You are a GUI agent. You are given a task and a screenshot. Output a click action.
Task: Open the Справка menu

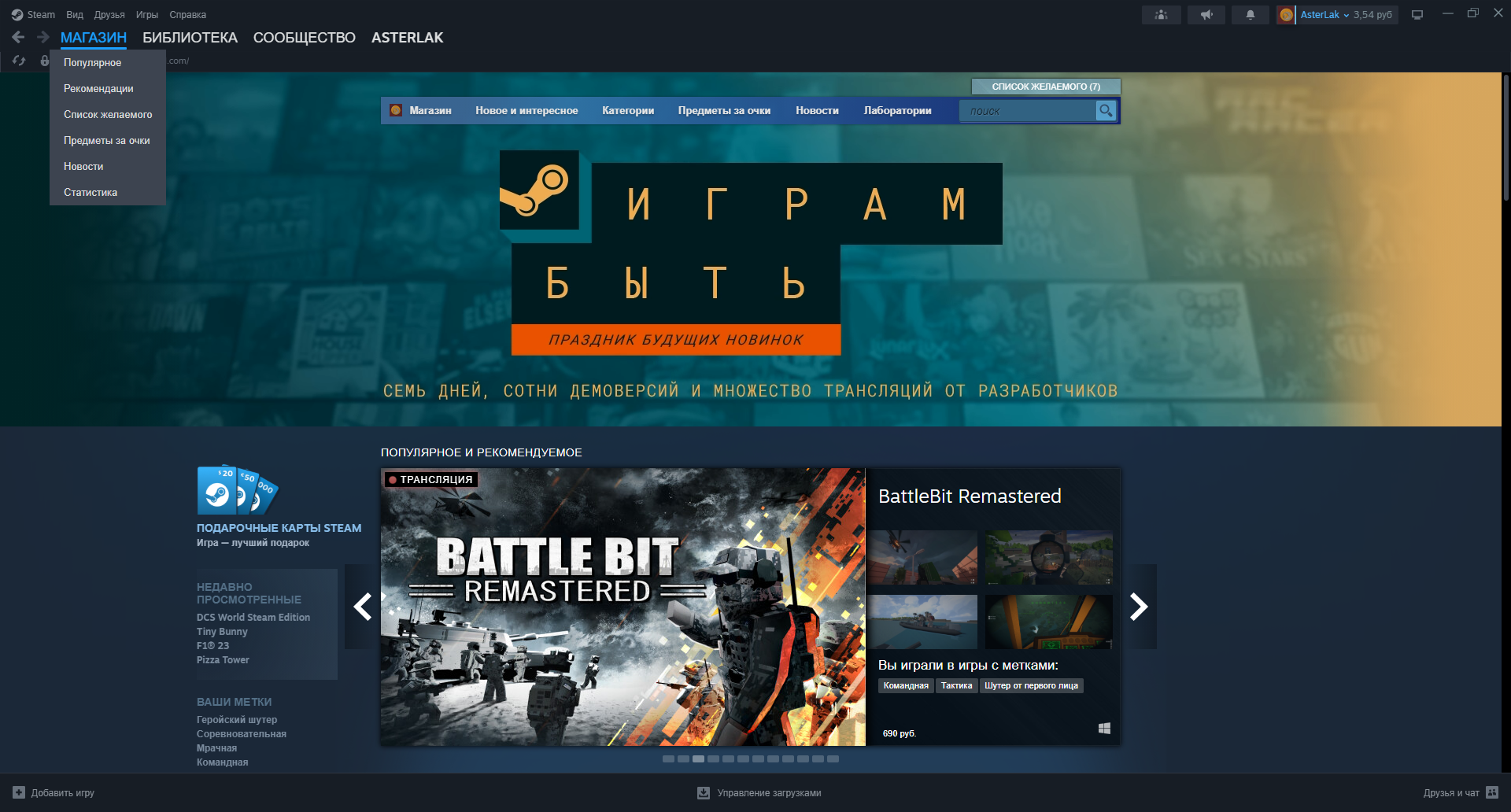point(188,15)
